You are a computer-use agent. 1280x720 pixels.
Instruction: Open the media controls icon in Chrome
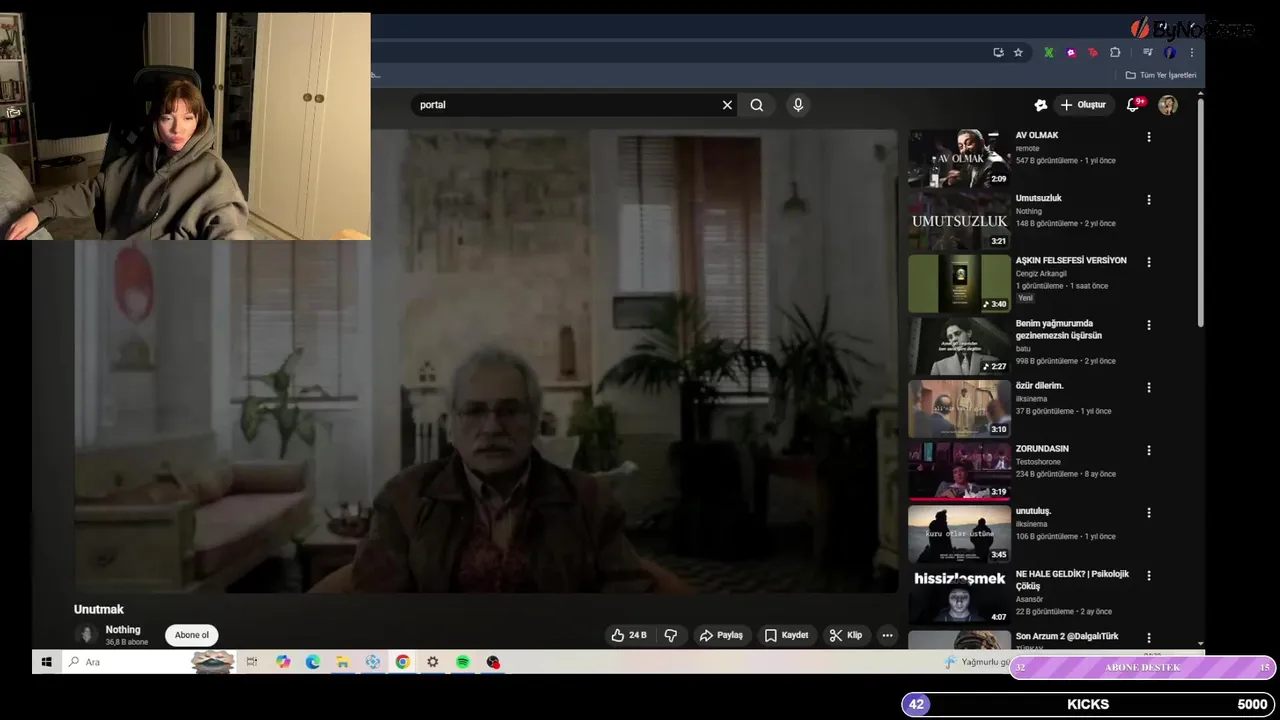click(x=1148, y=52)
